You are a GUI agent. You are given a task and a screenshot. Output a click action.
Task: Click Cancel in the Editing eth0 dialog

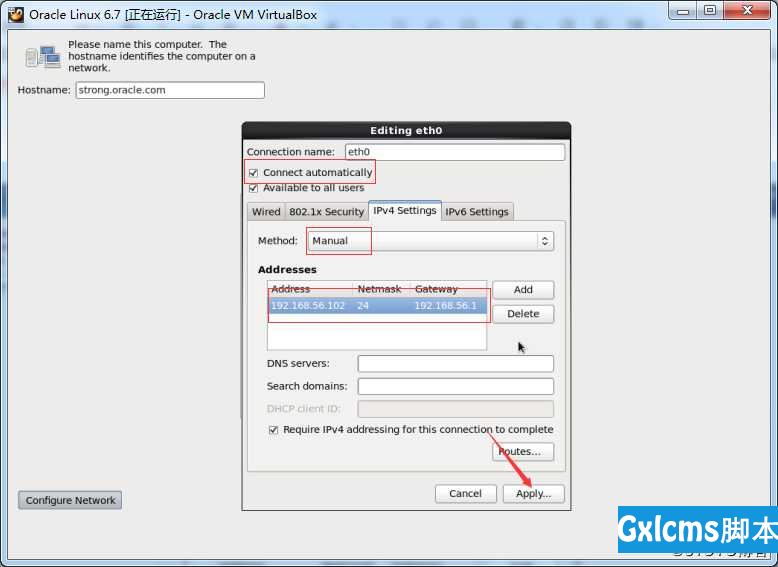coord(465,494)
